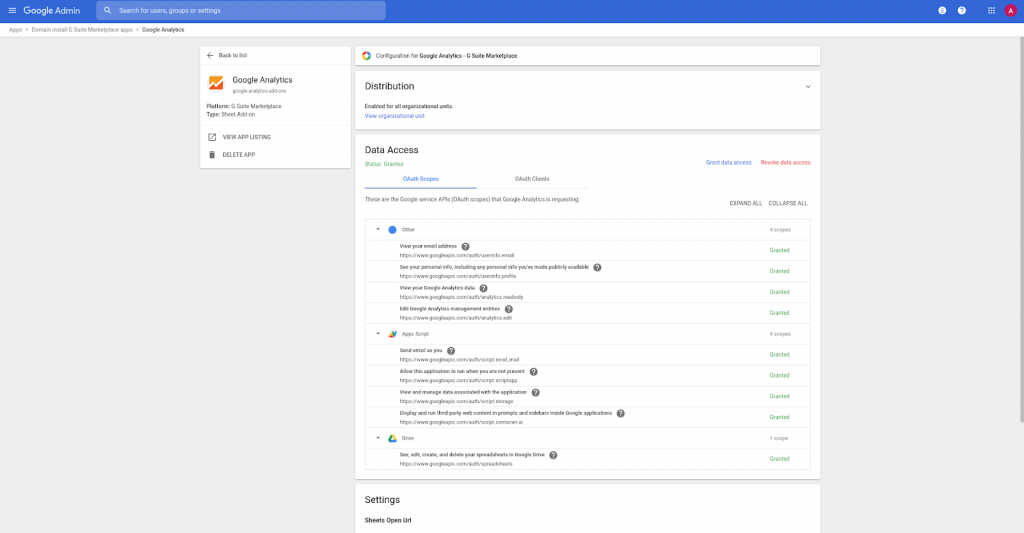Open the notifications icon in the header

click(942, 10)
